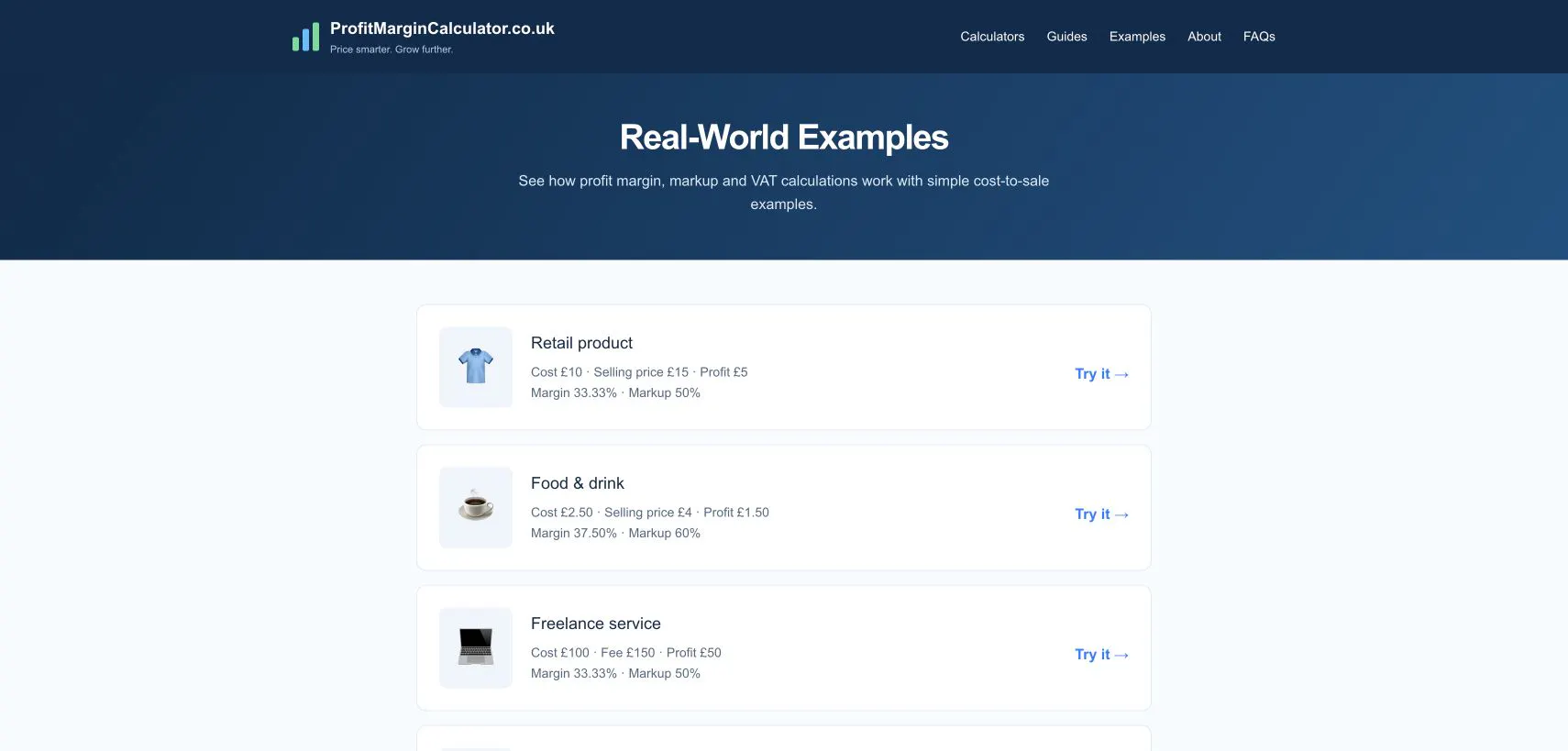
Task: Click 'Cost £2.50 · Selling price £4' text
Action: click(612, 513)
